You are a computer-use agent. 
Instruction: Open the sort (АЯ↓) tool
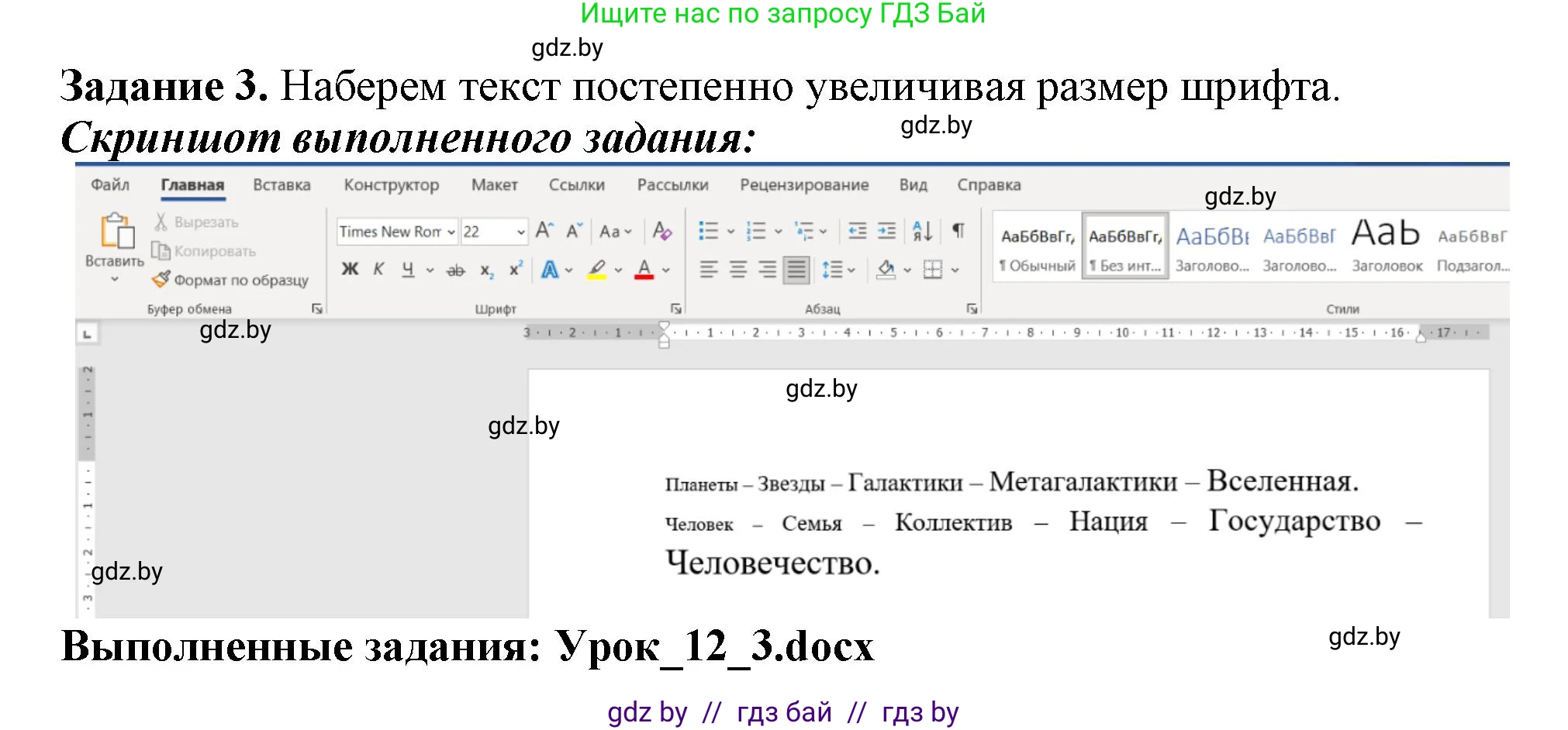(x=921, y=230)
